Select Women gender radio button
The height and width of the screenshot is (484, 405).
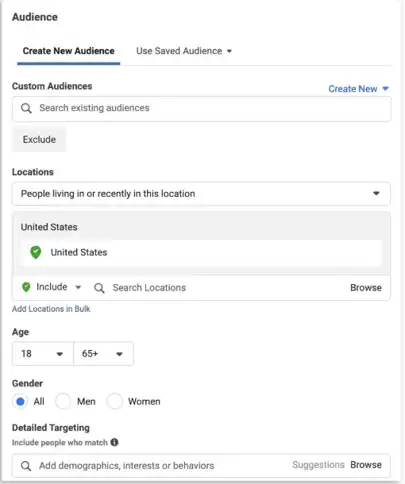tap(114, 401)
